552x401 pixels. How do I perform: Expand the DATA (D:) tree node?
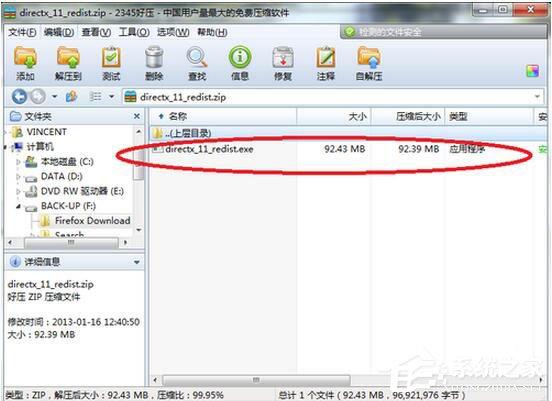click(x=18, y=177)
